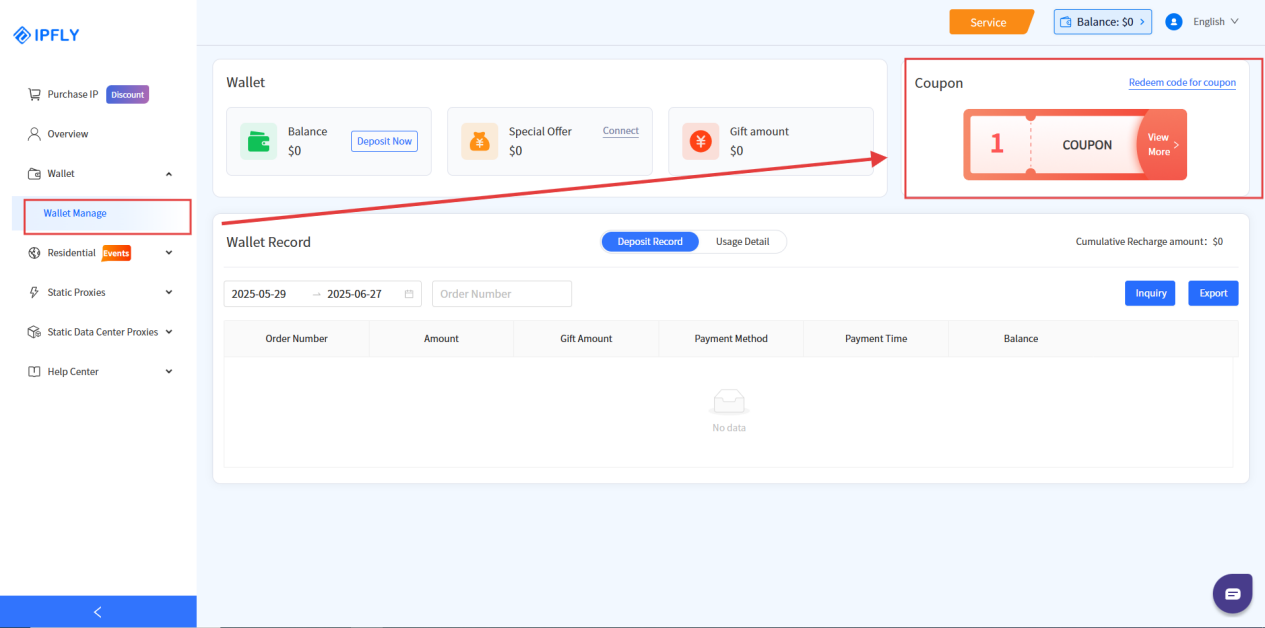
Task: Click the empty No data inbox icon
Action: point(729,402)
